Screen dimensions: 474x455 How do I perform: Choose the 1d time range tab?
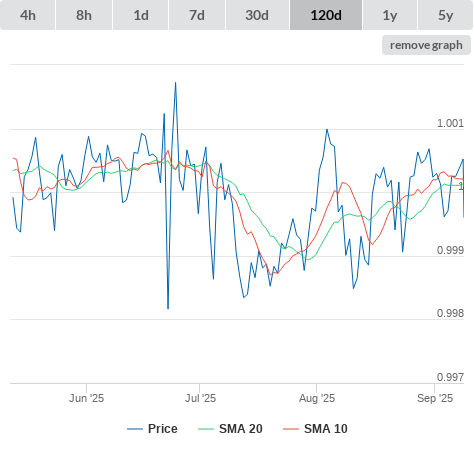141,15
